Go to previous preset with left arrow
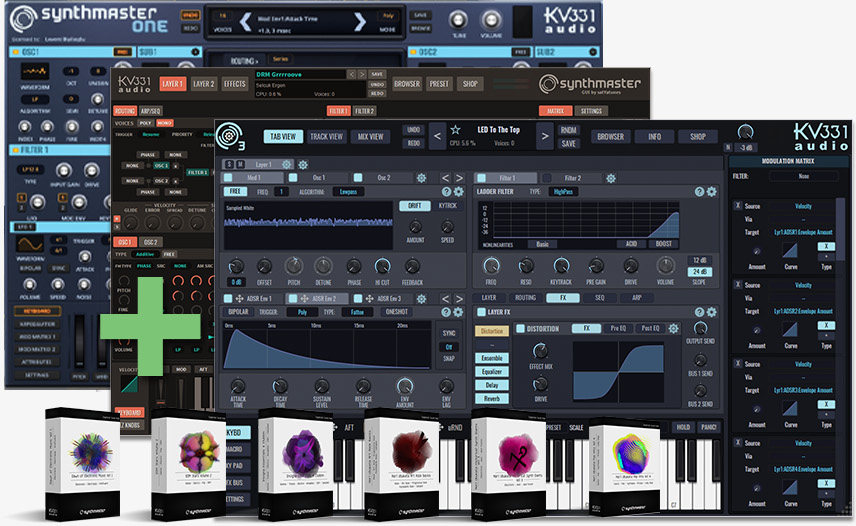This screenshot has width=856, height=526. (x=436, y=136)
